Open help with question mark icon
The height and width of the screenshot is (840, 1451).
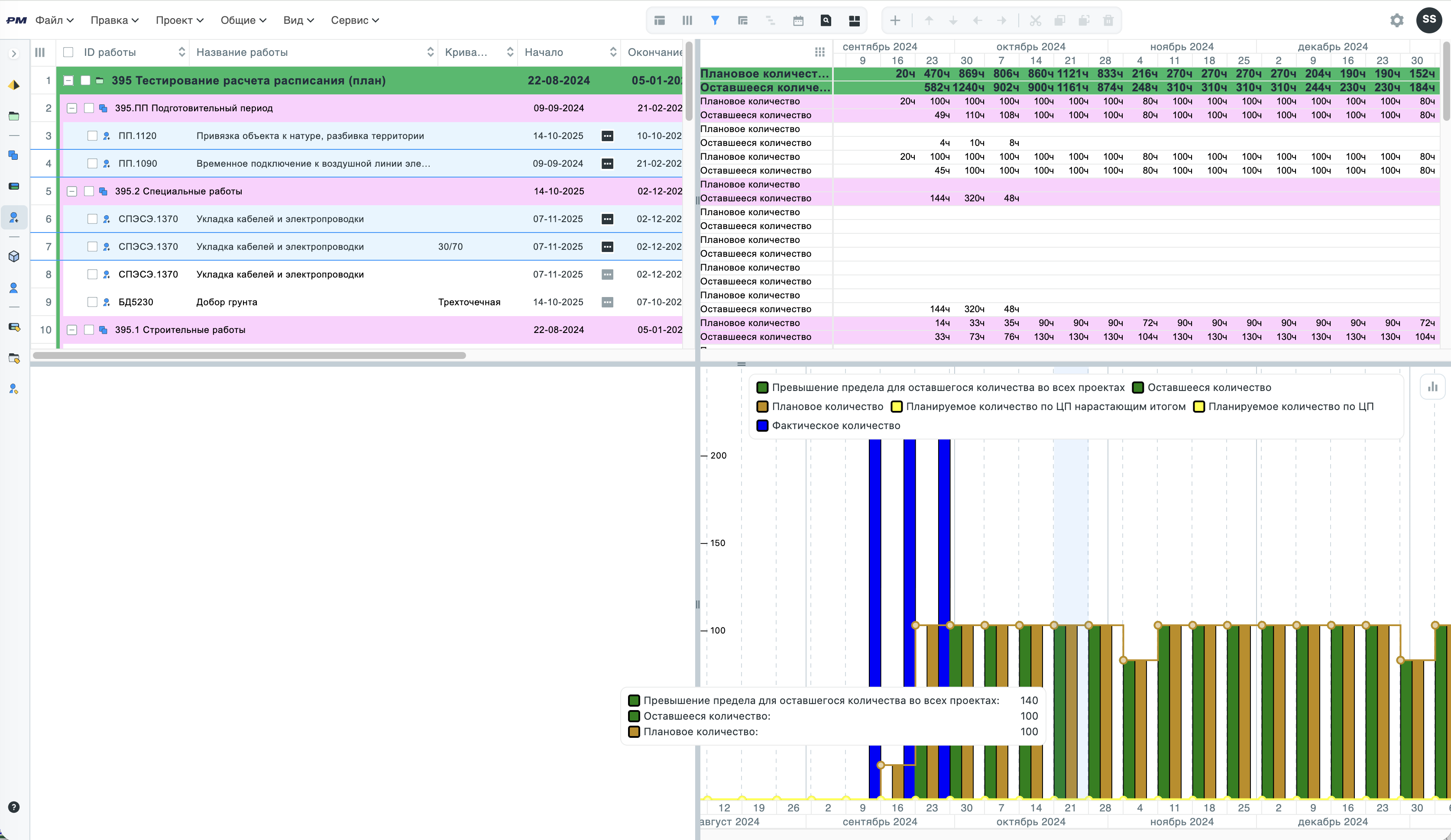14,807
